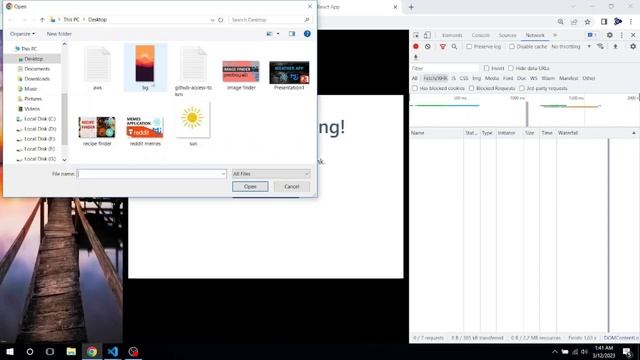Toggle the preview pane icon in file dialog
Screen dimensions: 640x360
pos(292,34)
